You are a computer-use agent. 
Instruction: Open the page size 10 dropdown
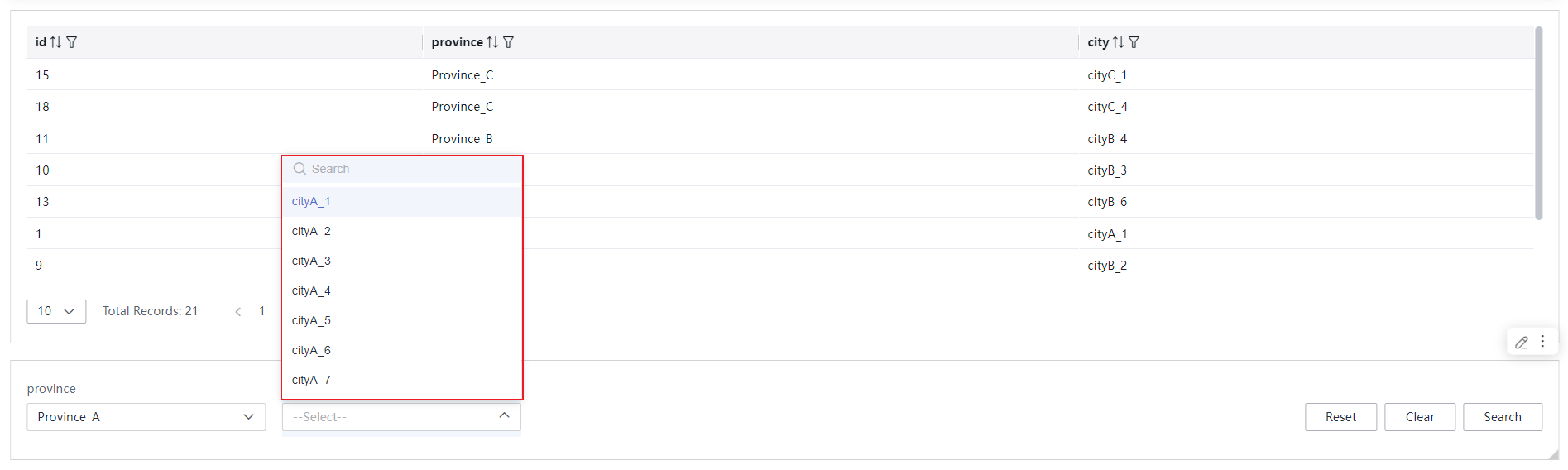[56, 311]
